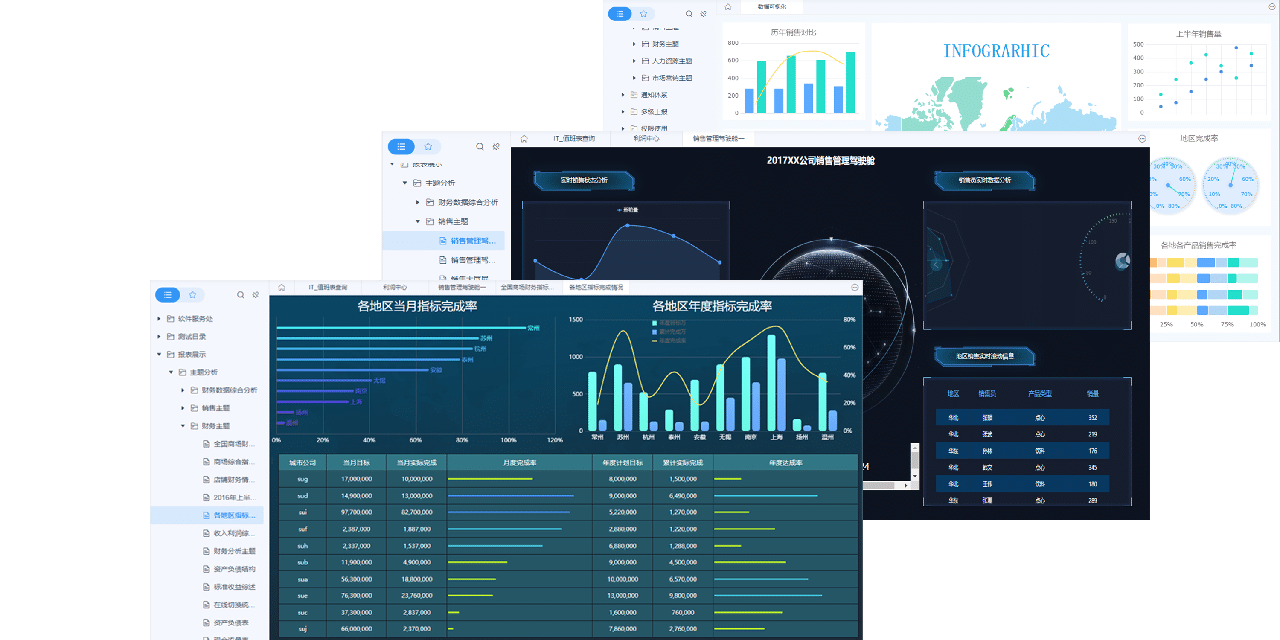Click the 城市公司 table column header

[x=302, y=463]
